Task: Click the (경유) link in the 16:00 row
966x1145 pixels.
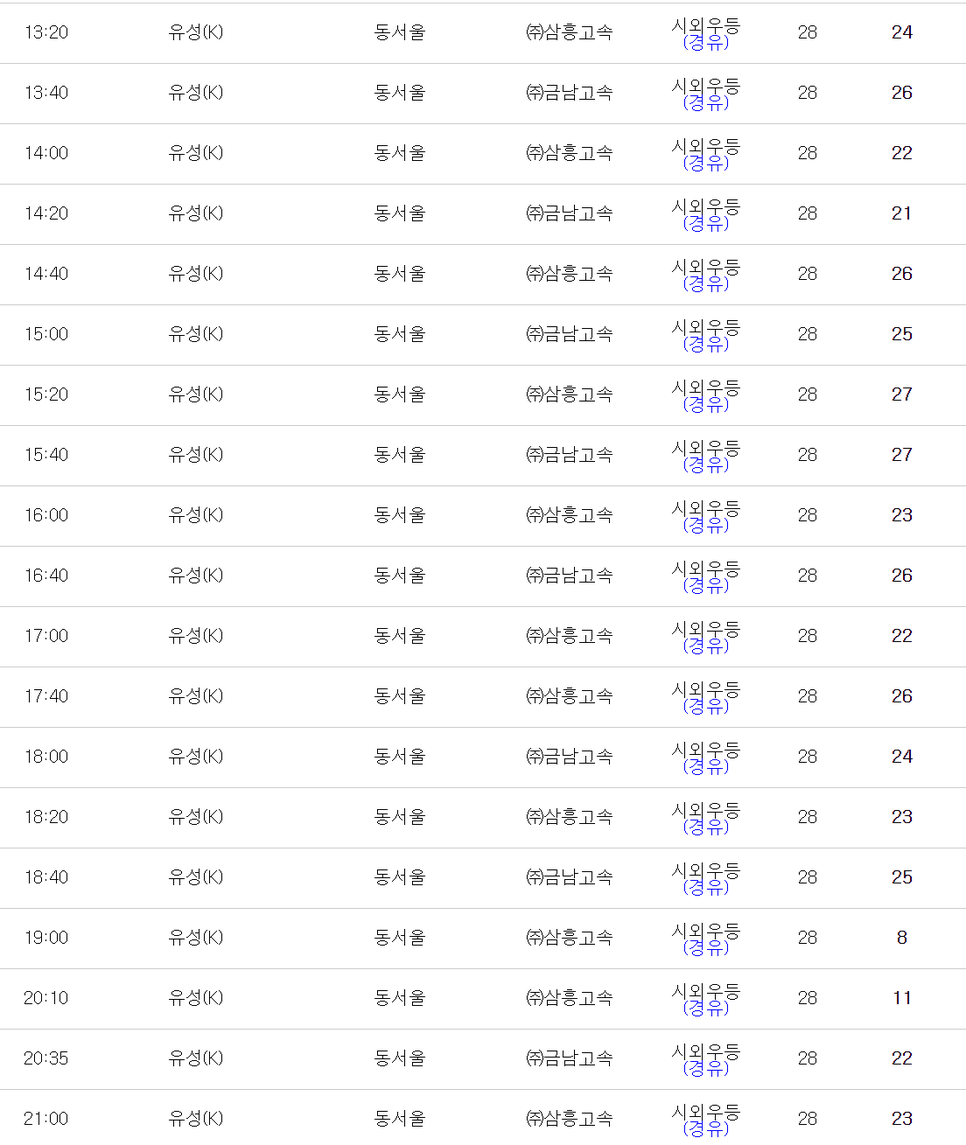Action: [x=705, y=526]
